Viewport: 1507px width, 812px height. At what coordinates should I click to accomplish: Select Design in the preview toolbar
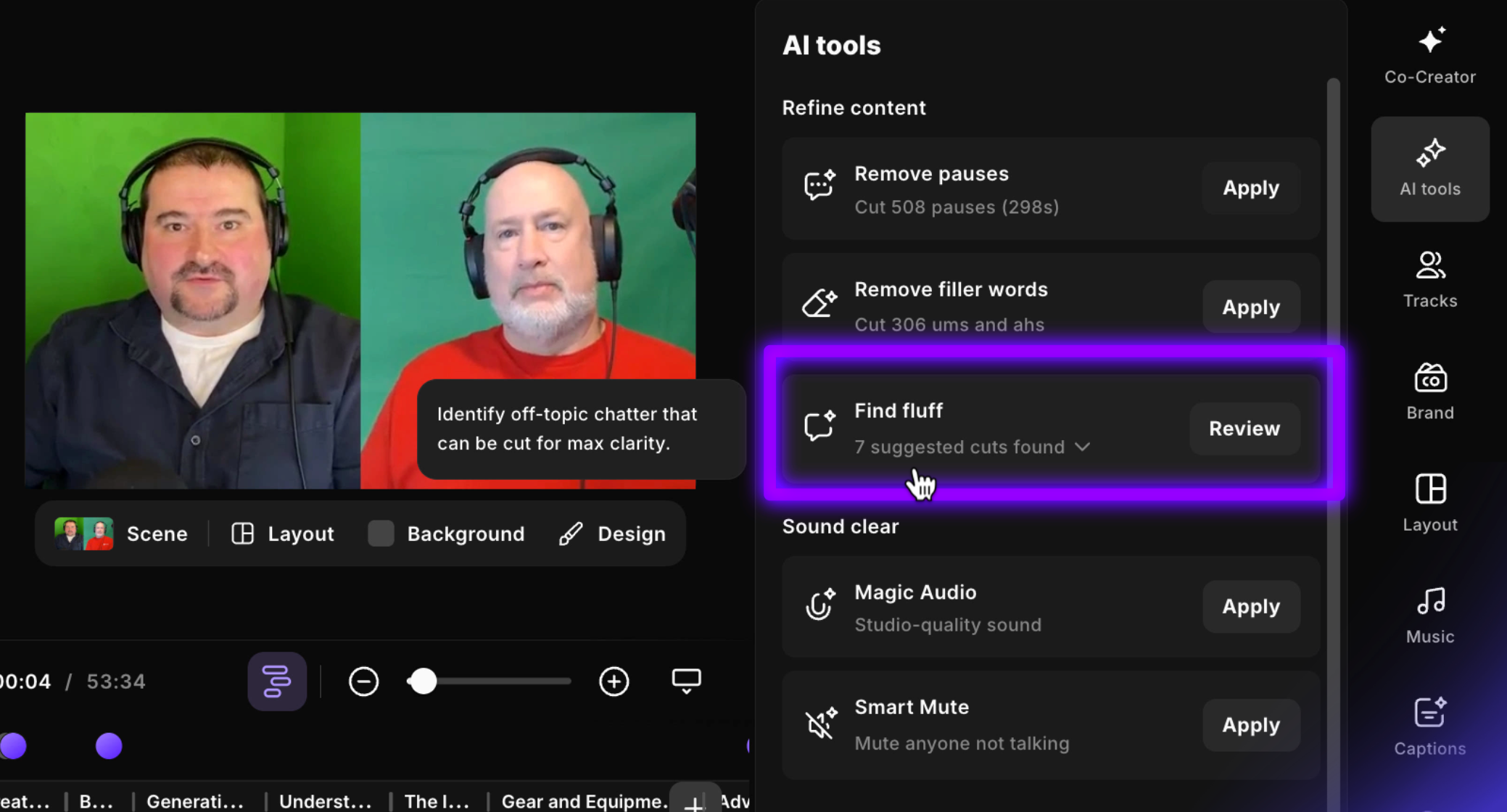click(x=612, y=534)
